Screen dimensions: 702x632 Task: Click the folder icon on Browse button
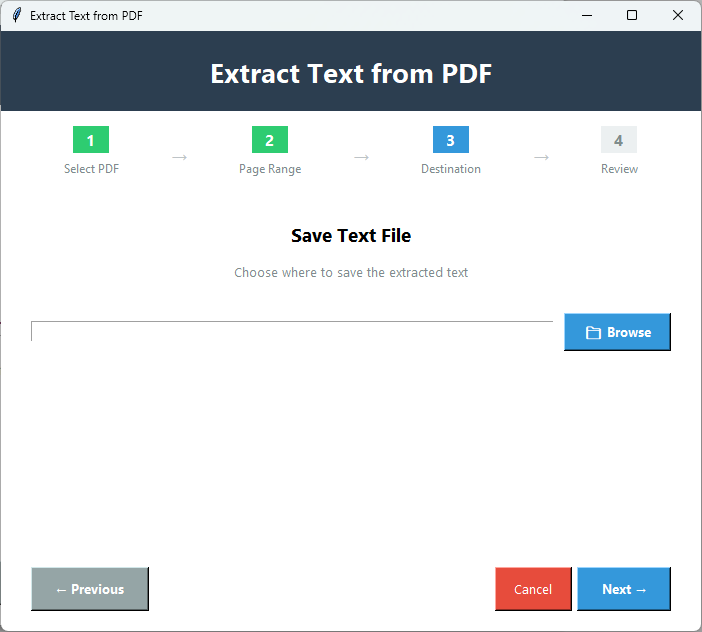pos(593,333)
